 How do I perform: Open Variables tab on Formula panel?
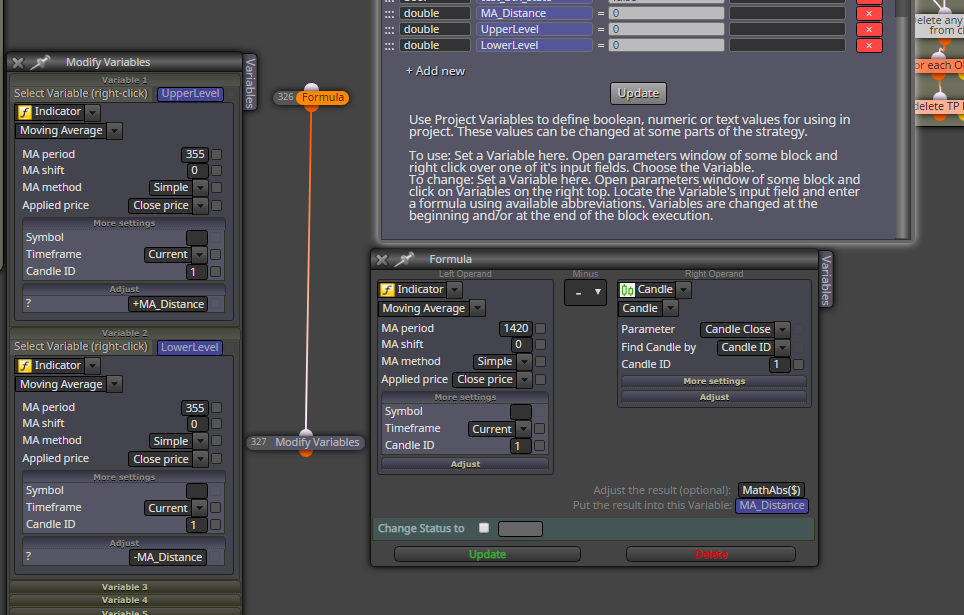click(826, 279)
